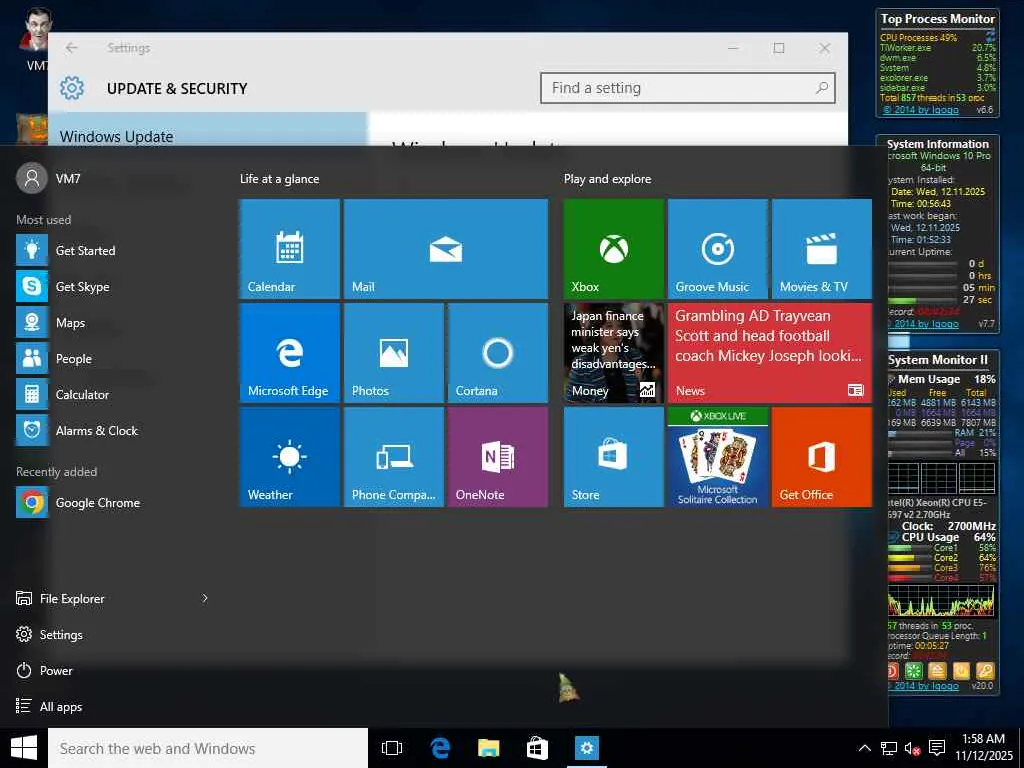Launch the OneNote tile
The image size is (1024, 768).
click(498, 456)
